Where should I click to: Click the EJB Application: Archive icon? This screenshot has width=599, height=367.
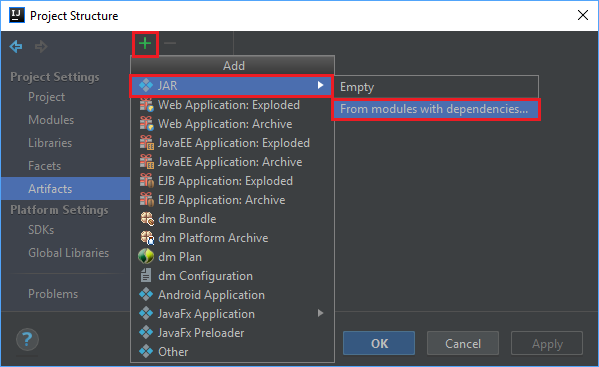tap(146, 200)
